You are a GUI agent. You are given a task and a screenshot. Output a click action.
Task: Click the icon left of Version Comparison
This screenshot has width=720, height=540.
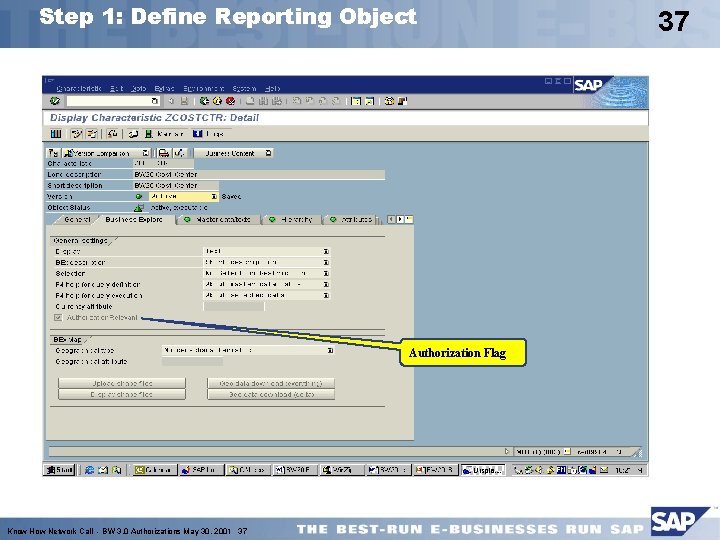[x=53, y=153]
